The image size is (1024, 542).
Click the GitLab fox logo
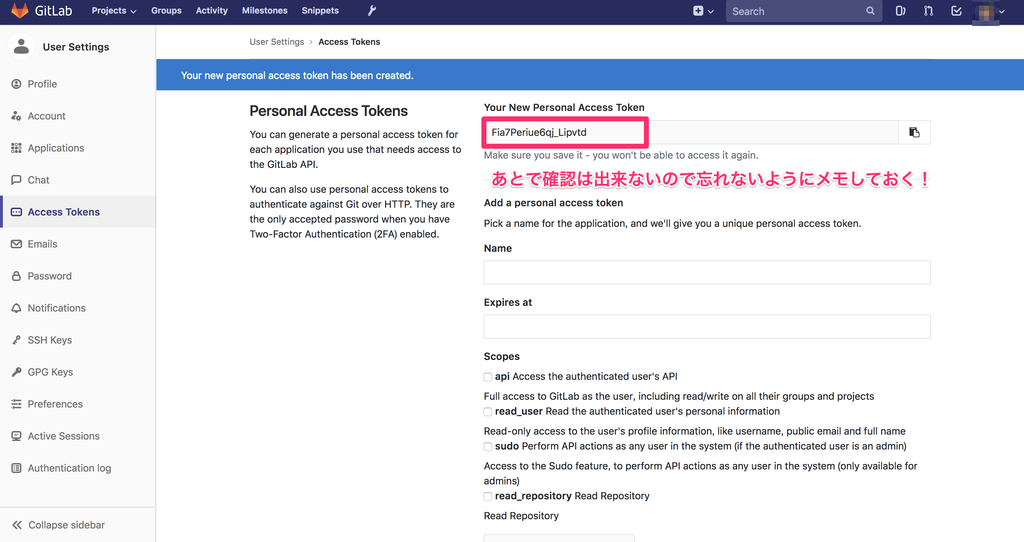click(x=20, y=10)
